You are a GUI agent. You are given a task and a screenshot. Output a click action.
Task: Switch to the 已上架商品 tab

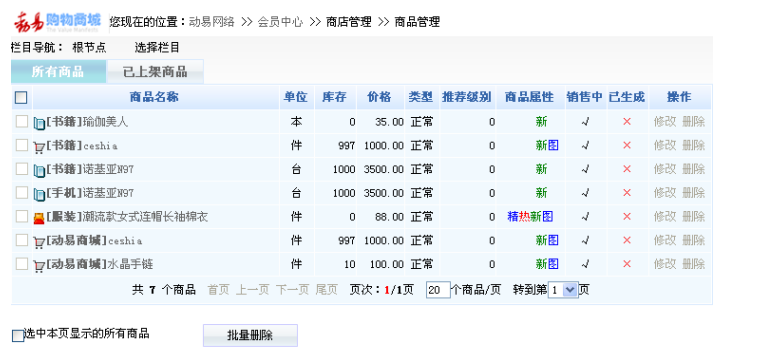click(155, 72)
